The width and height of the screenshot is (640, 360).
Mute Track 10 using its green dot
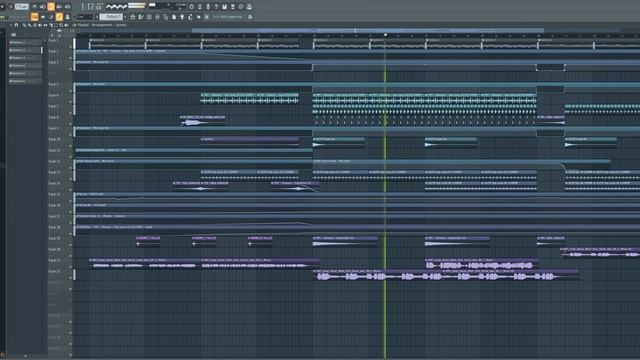[x=71, y=146]
